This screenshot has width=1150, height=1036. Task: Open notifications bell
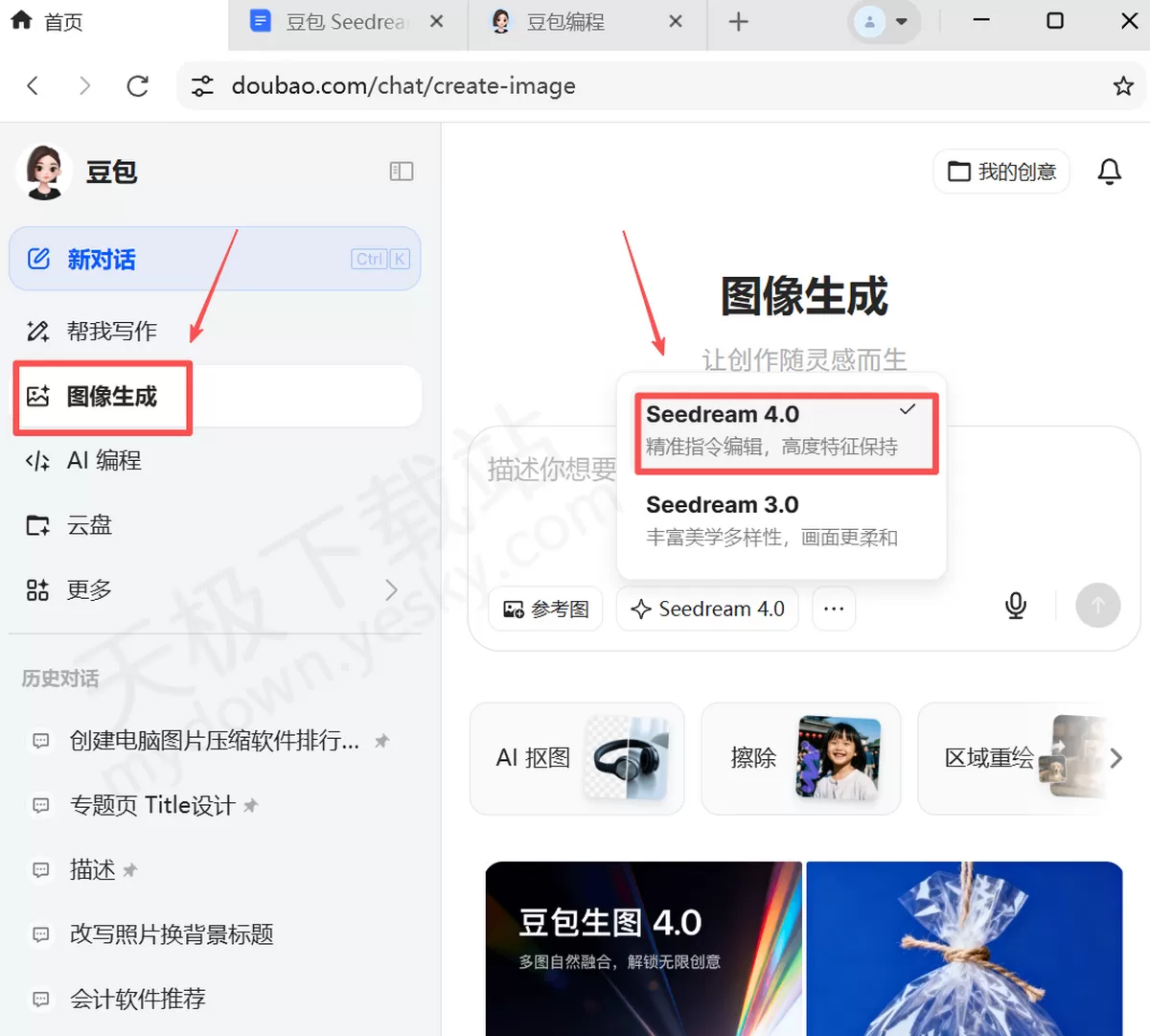1109,172
